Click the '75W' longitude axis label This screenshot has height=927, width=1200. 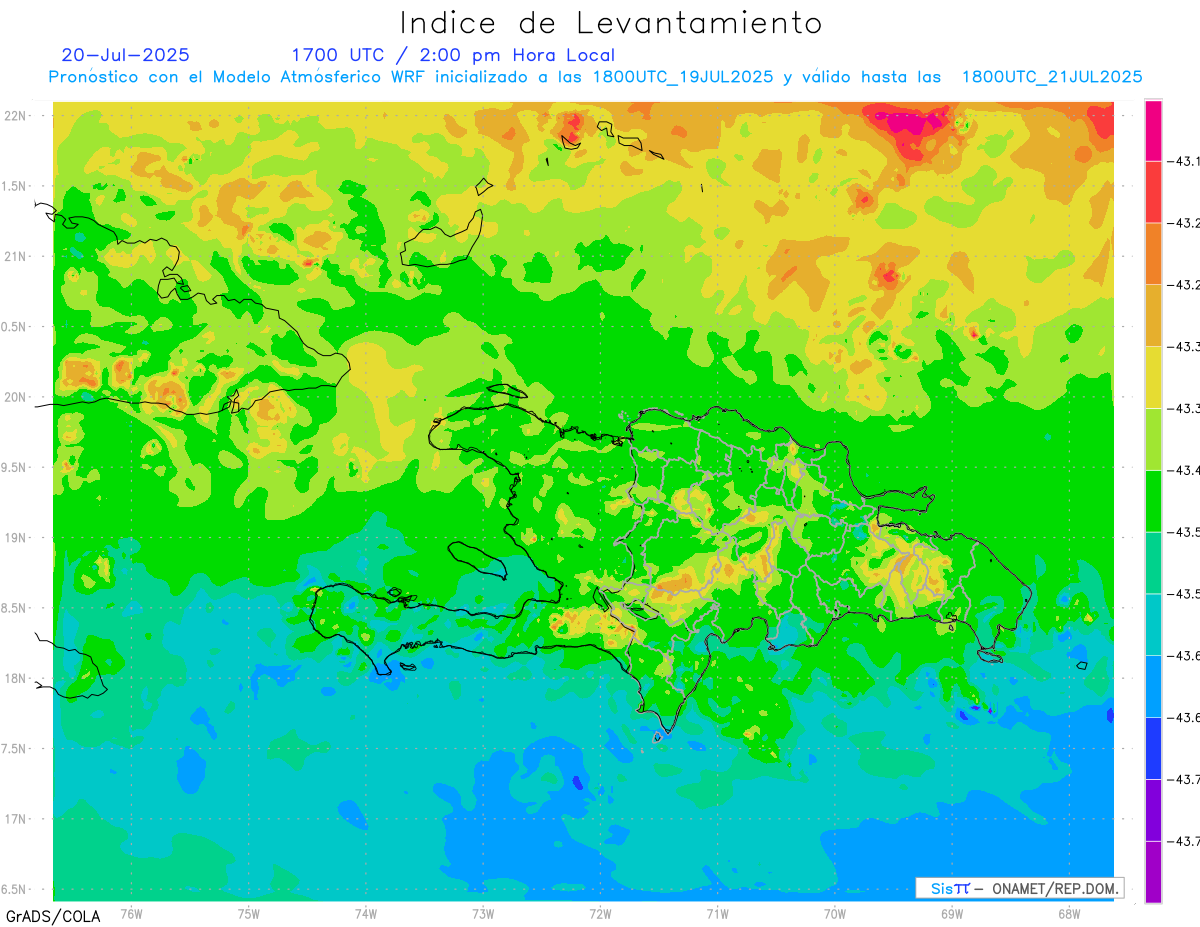coord(248,913)
